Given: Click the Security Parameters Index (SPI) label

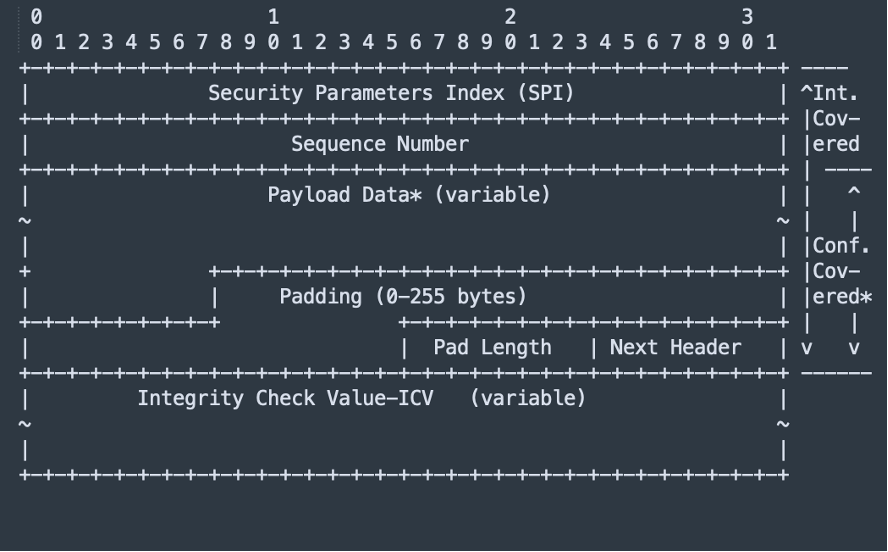Looking at the screenshot, I should click(391, 93).
